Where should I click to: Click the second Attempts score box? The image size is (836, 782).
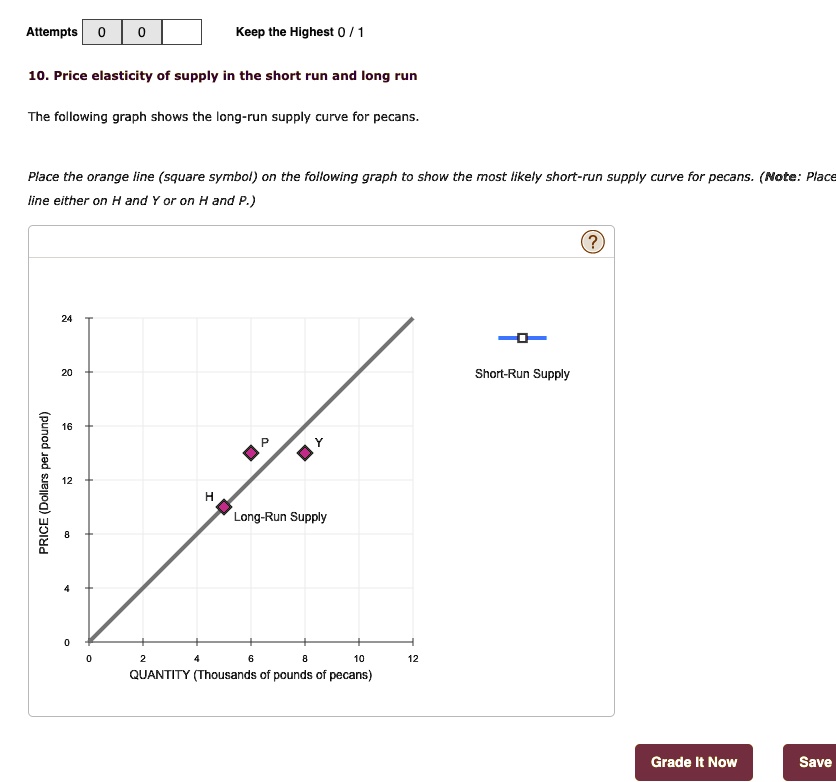(x=141, y=31)
